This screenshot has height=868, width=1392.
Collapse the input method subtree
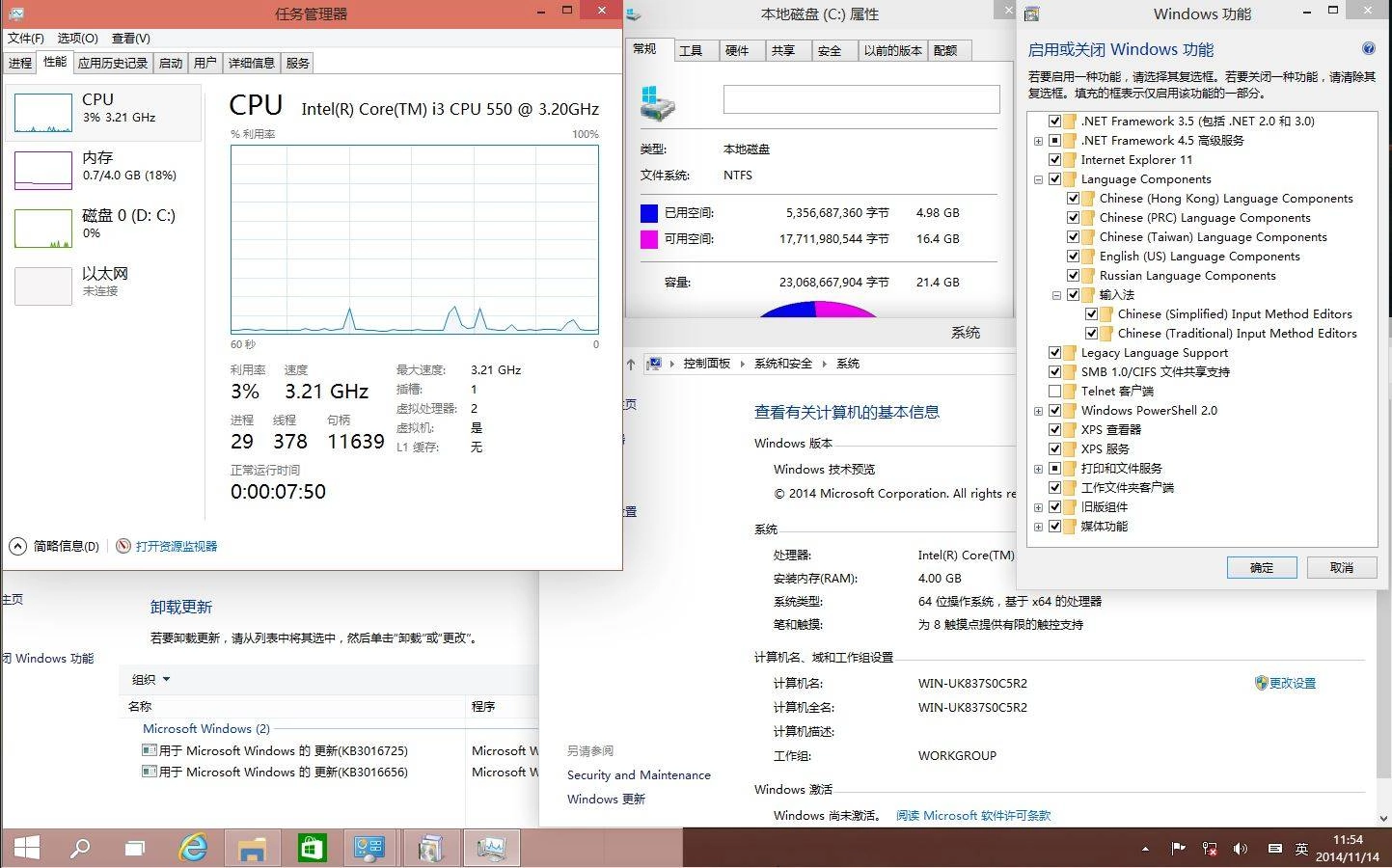click(x=1056, y=295)
